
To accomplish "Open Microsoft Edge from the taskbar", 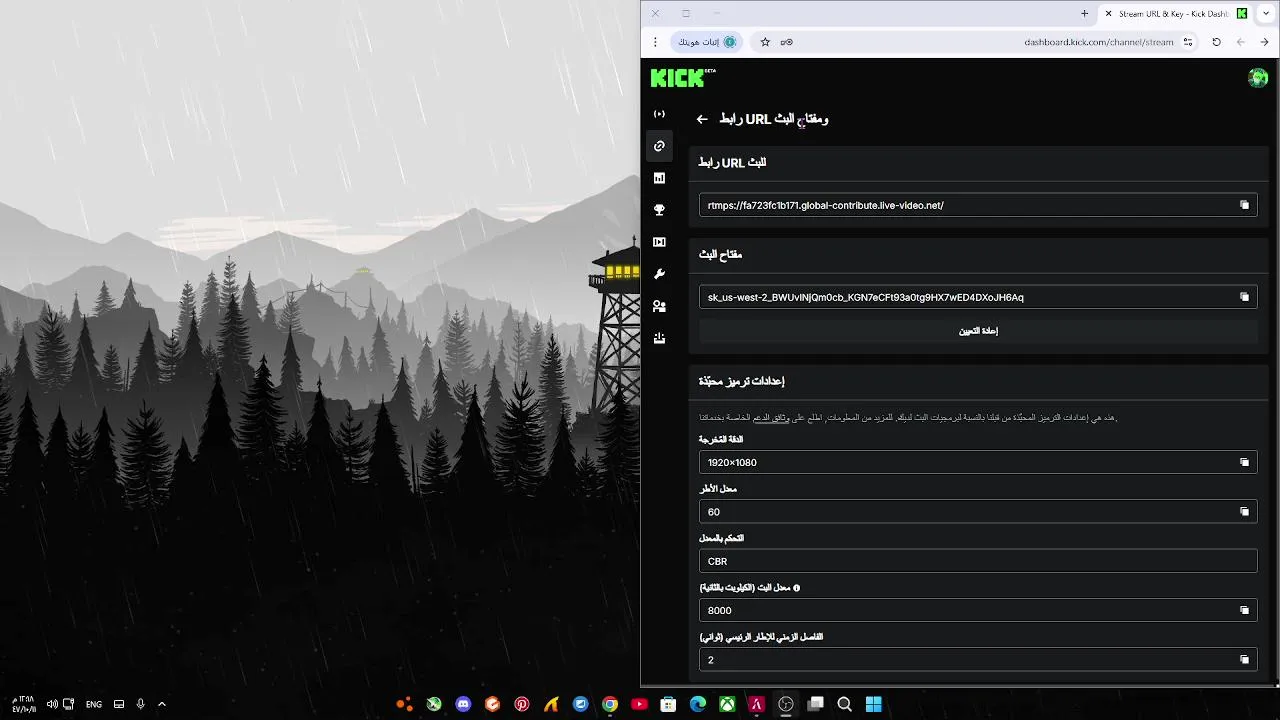I will [698, 704].
